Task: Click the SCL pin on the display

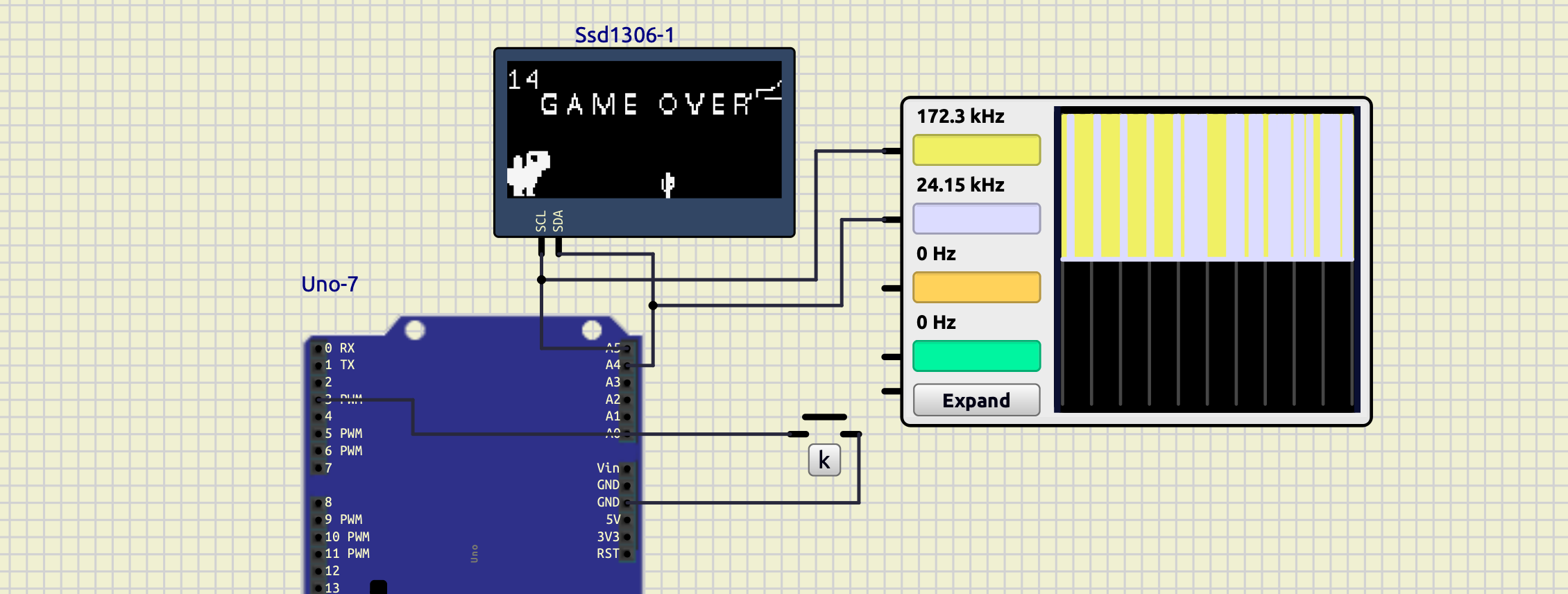Action: click(541, 246)
